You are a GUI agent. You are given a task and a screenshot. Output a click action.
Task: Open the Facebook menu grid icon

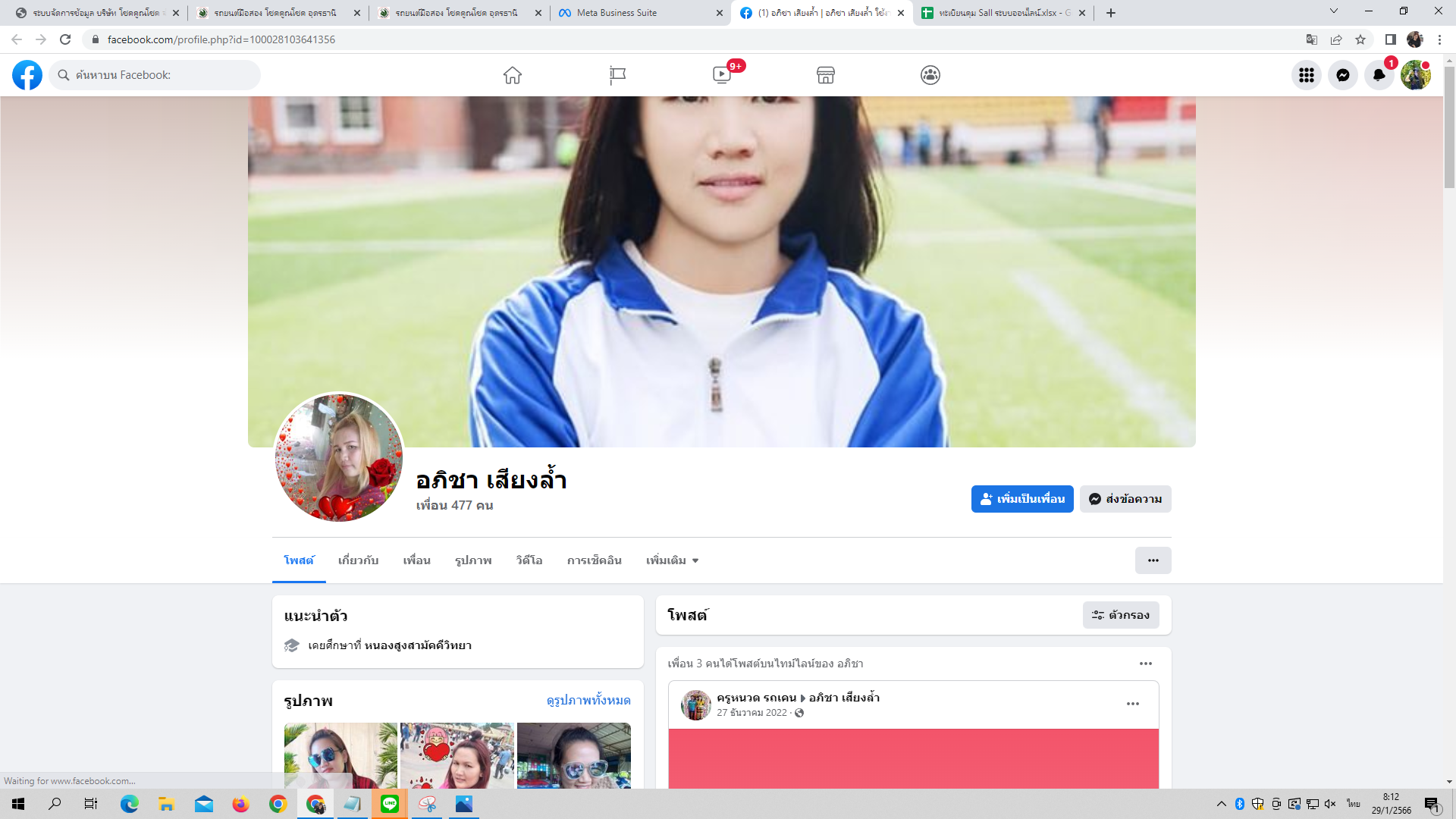(x=1307, y=75)
